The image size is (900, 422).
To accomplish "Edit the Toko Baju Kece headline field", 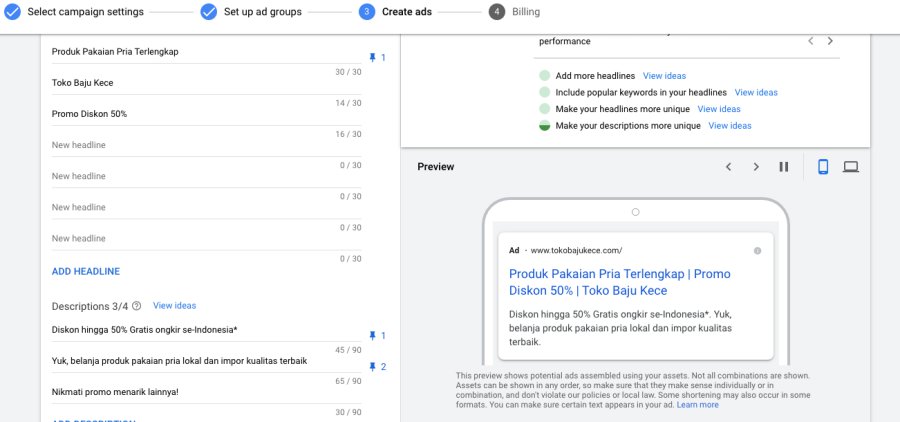I will pyautogui.click(x=207, y=83).
